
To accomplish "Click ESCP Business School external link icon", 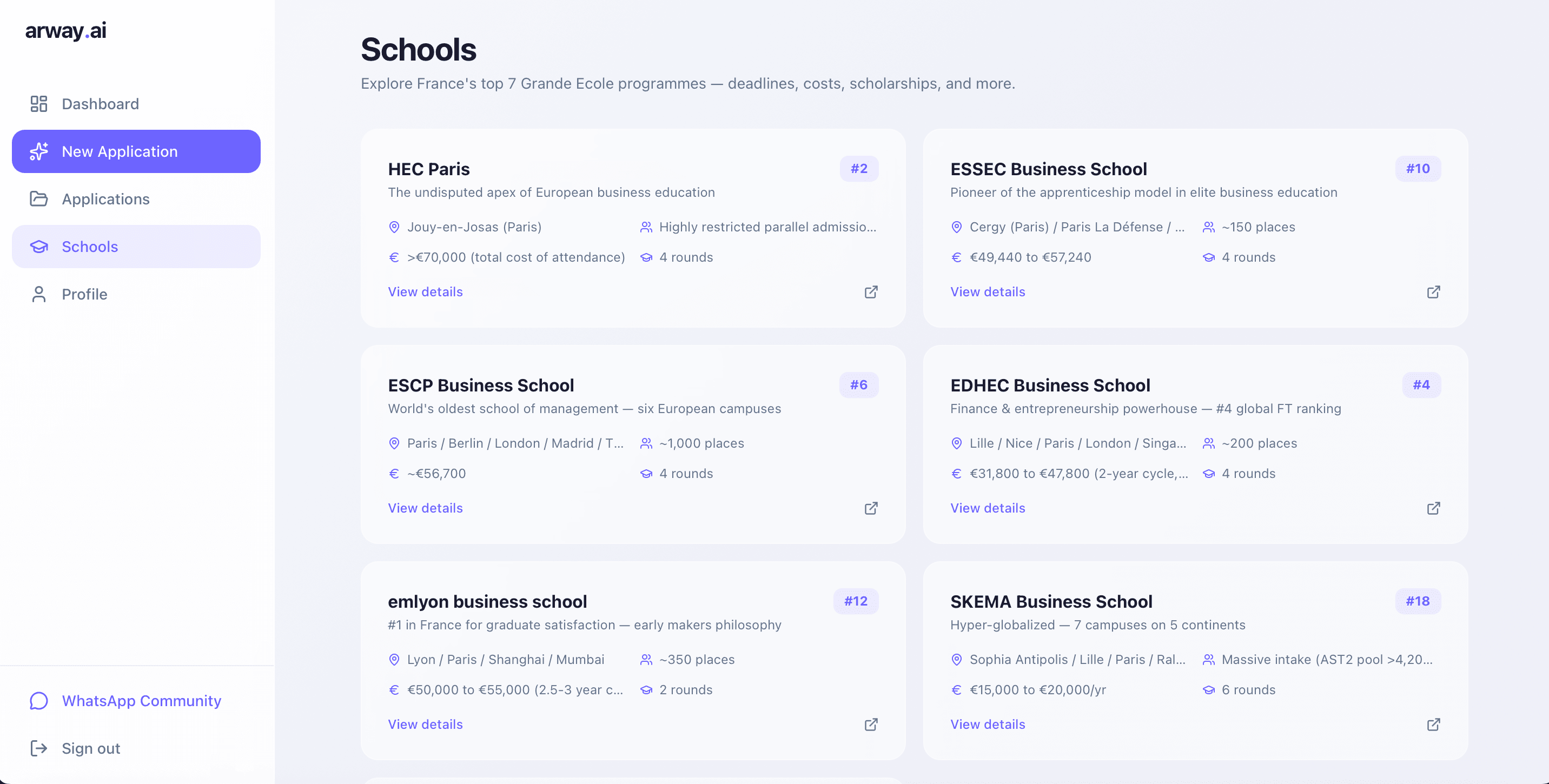I will click(x=871, y=508).
